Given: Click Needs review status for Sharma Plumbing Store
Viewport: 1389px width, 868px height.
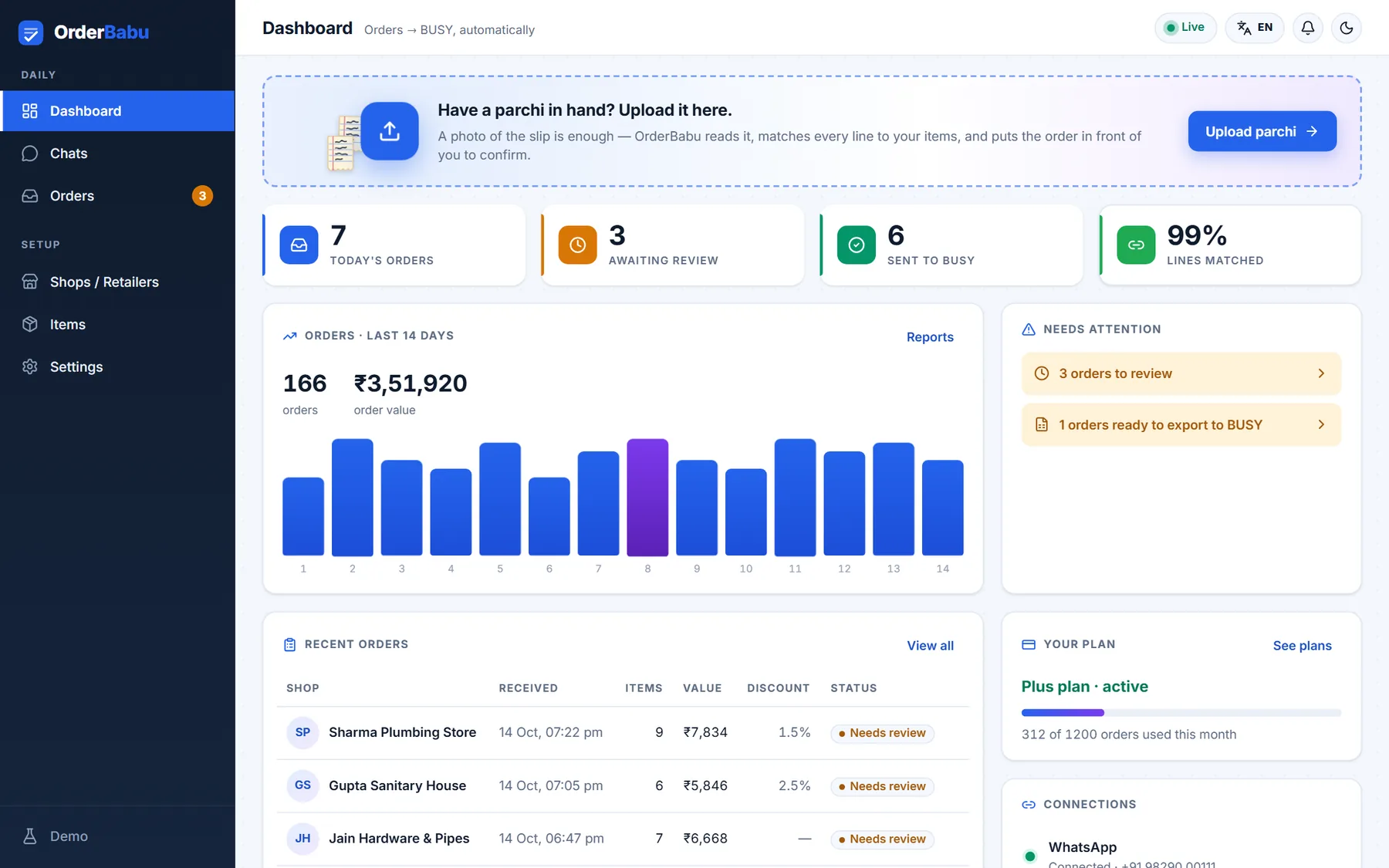Looking at the screenshot, I should [x=882, y=733].
